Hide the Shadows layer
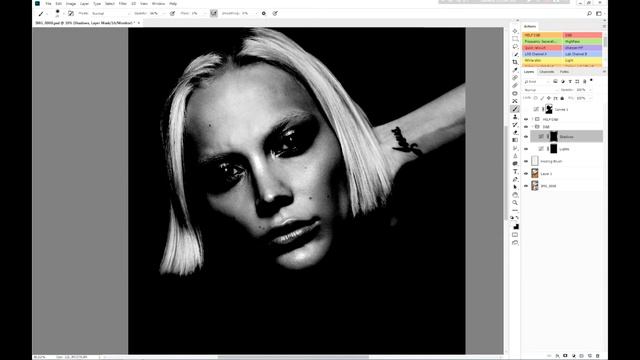 [526, 137]
